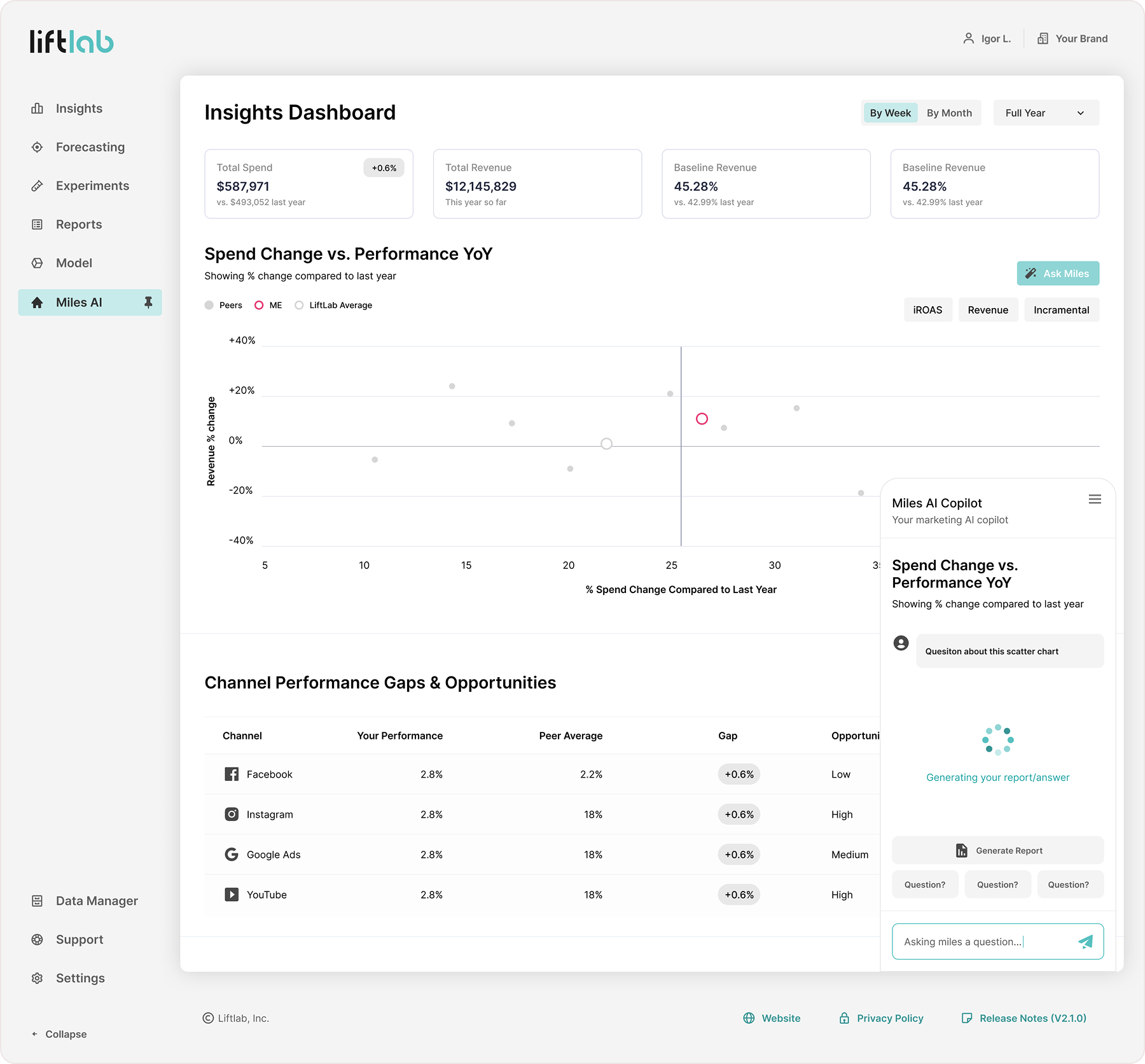1145x1064 pixels.
Task: Collapse the left sidebar
Action: pyautogui.click(x=59, y=1034)
